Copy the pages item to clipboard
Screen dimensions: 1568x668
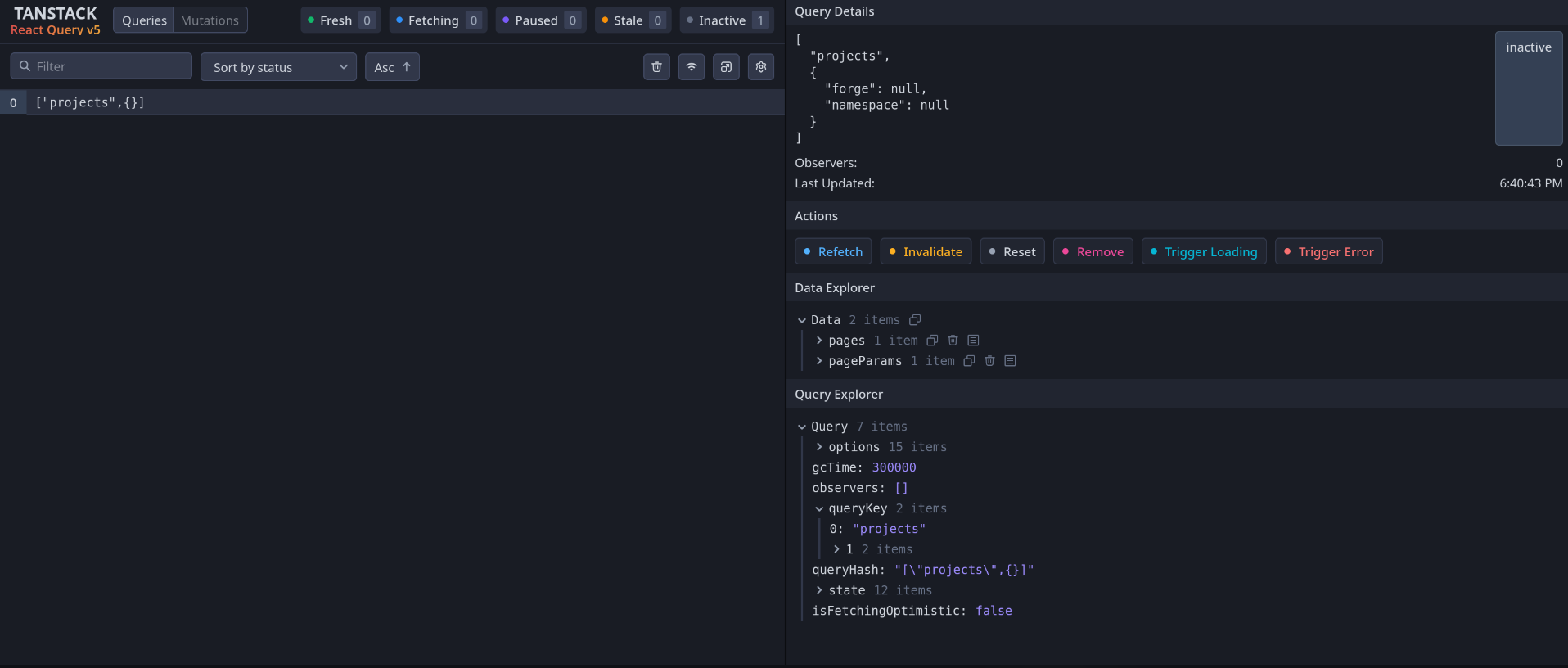pos(932,341)
